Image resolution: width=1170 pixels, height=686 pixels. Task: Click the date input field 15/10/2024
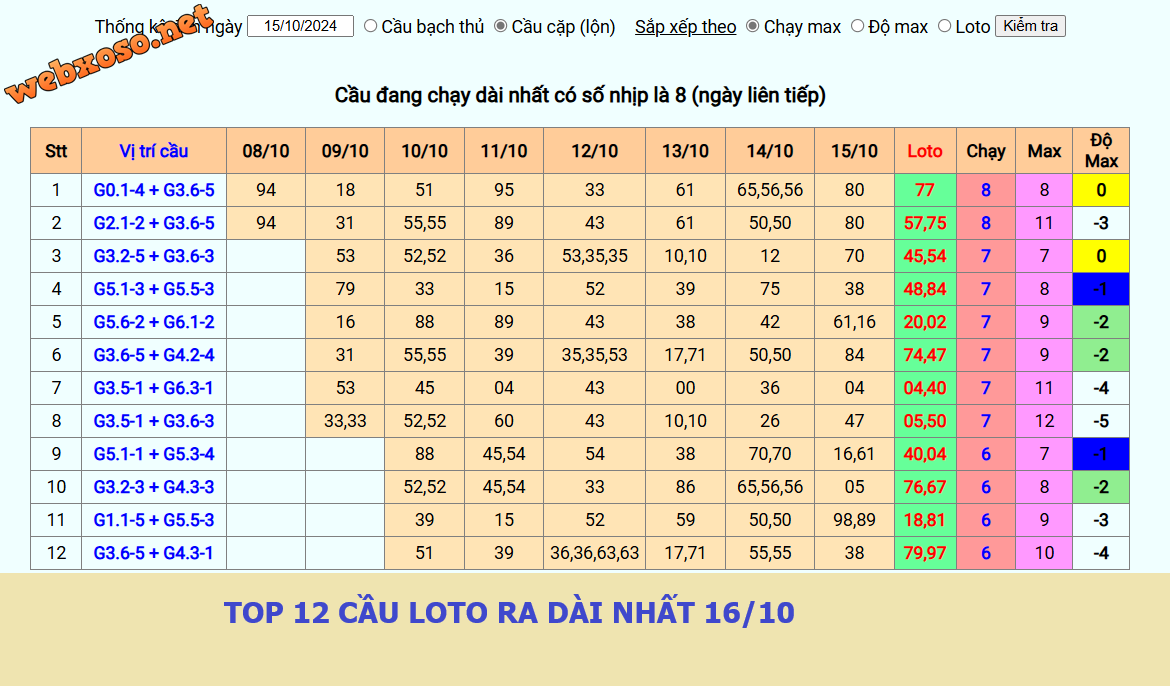coord(300,26)
